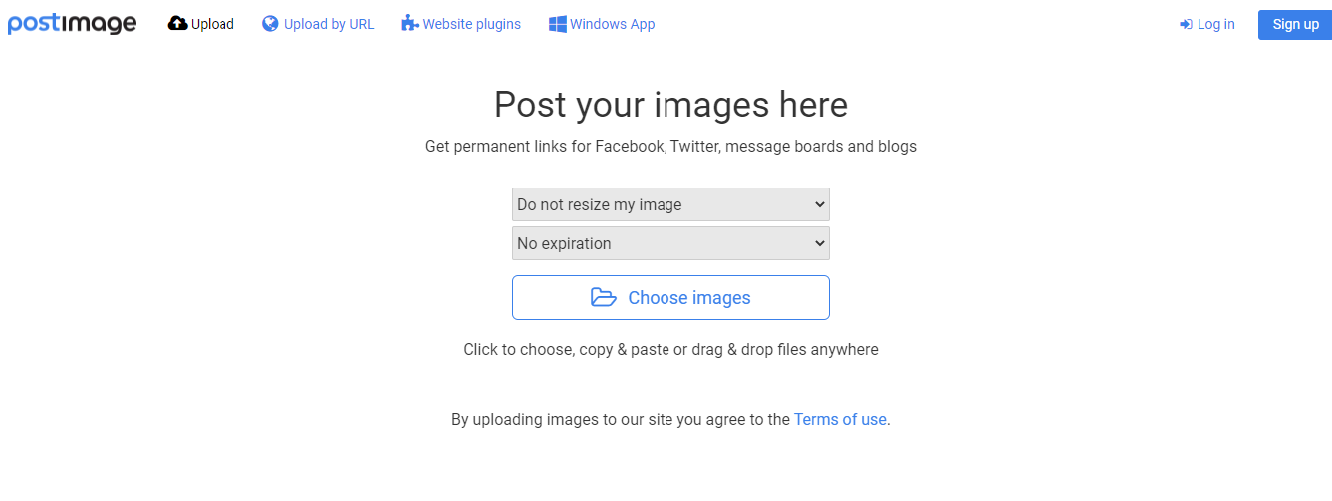Viewport: 1332px width, 501px height.
Task: Click the globe icon for URL upload
Action: click(x=270, y=24)
